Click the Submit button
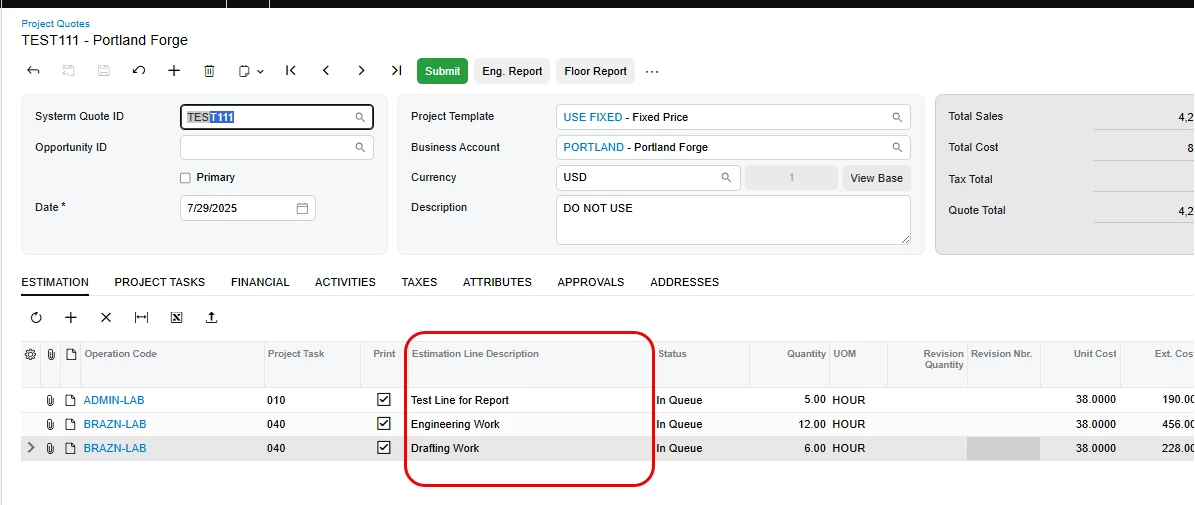 tap(442, 71)
